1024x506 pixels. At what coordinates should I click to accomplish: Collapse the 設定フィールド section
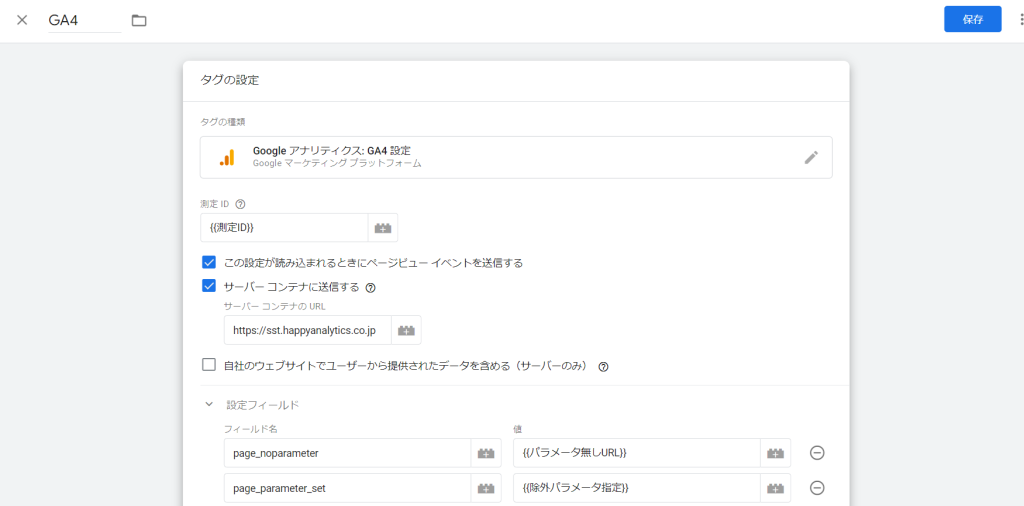point(209,404)
